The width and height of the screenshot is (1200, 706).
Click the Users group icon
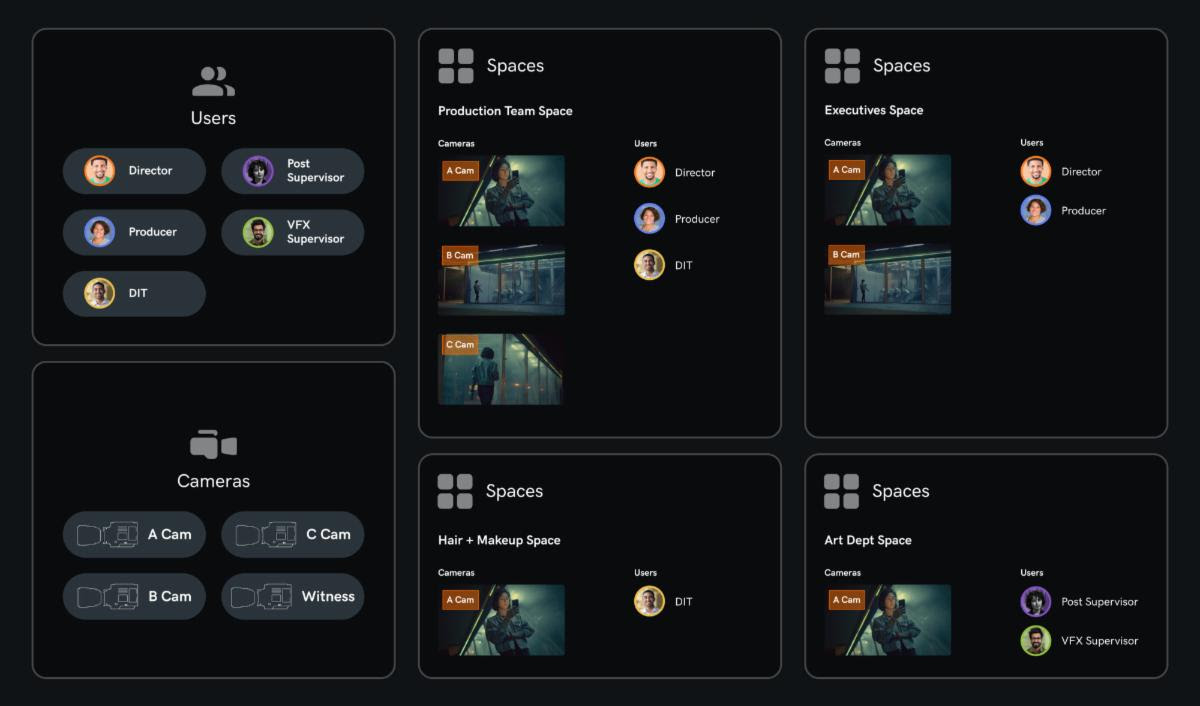pyautogui.click(x=213, y=81)
